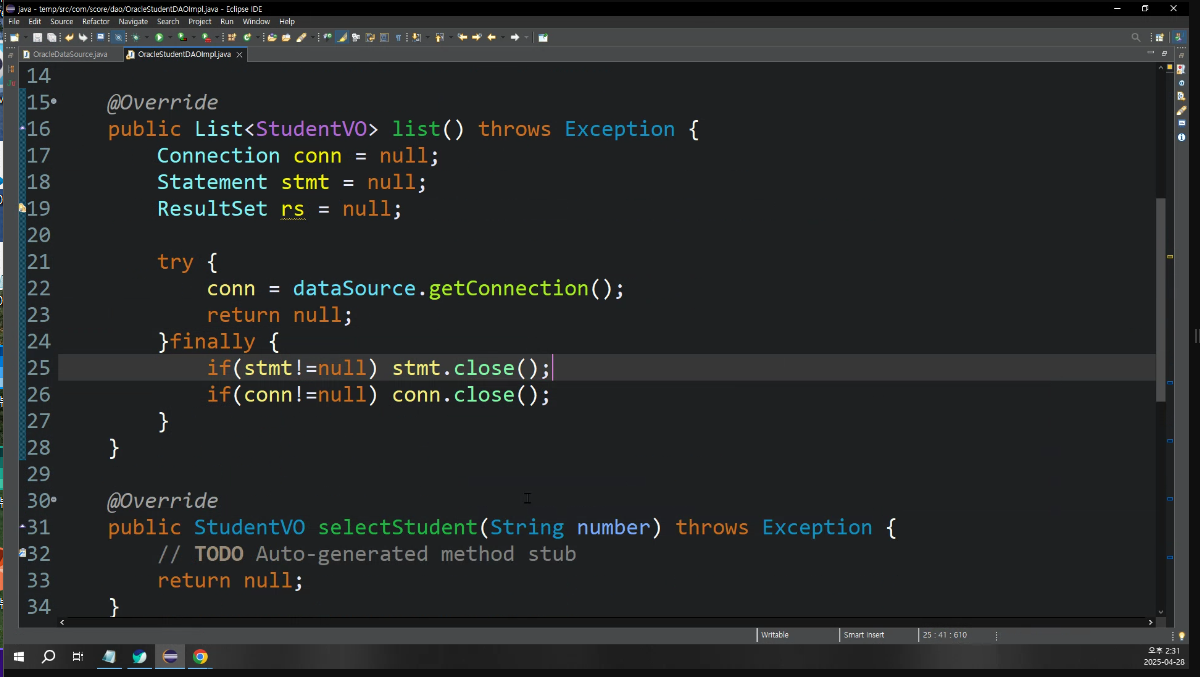Open the Window menu
Viewport: 1200px width, 677px height.
click(x=256, y=21)
